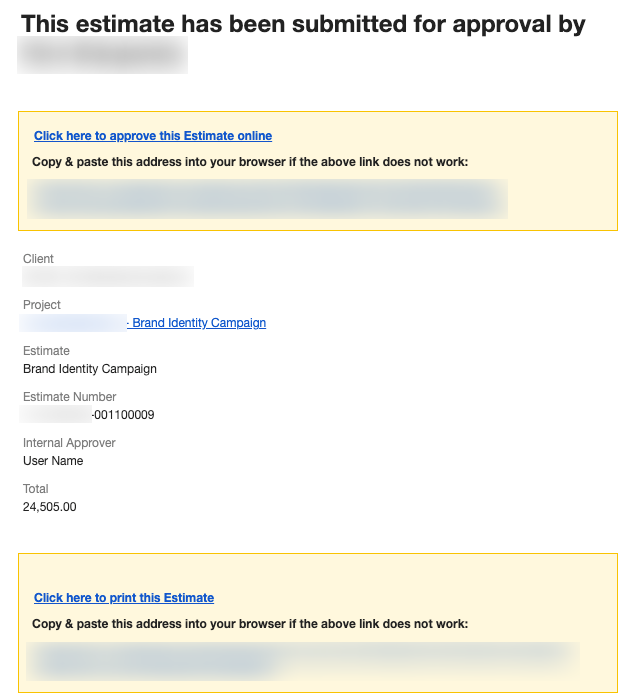Click the Client field label

(38, 259)
